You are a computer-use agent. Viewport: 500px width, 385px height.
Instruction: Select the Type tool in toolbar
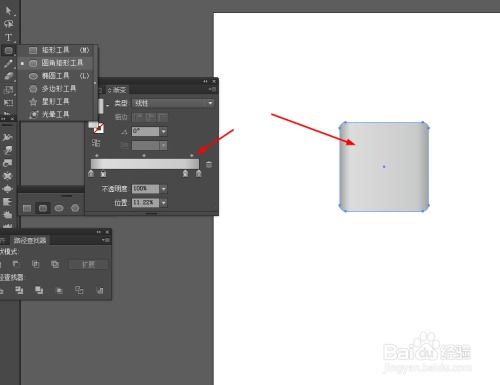tap(8, 37)
